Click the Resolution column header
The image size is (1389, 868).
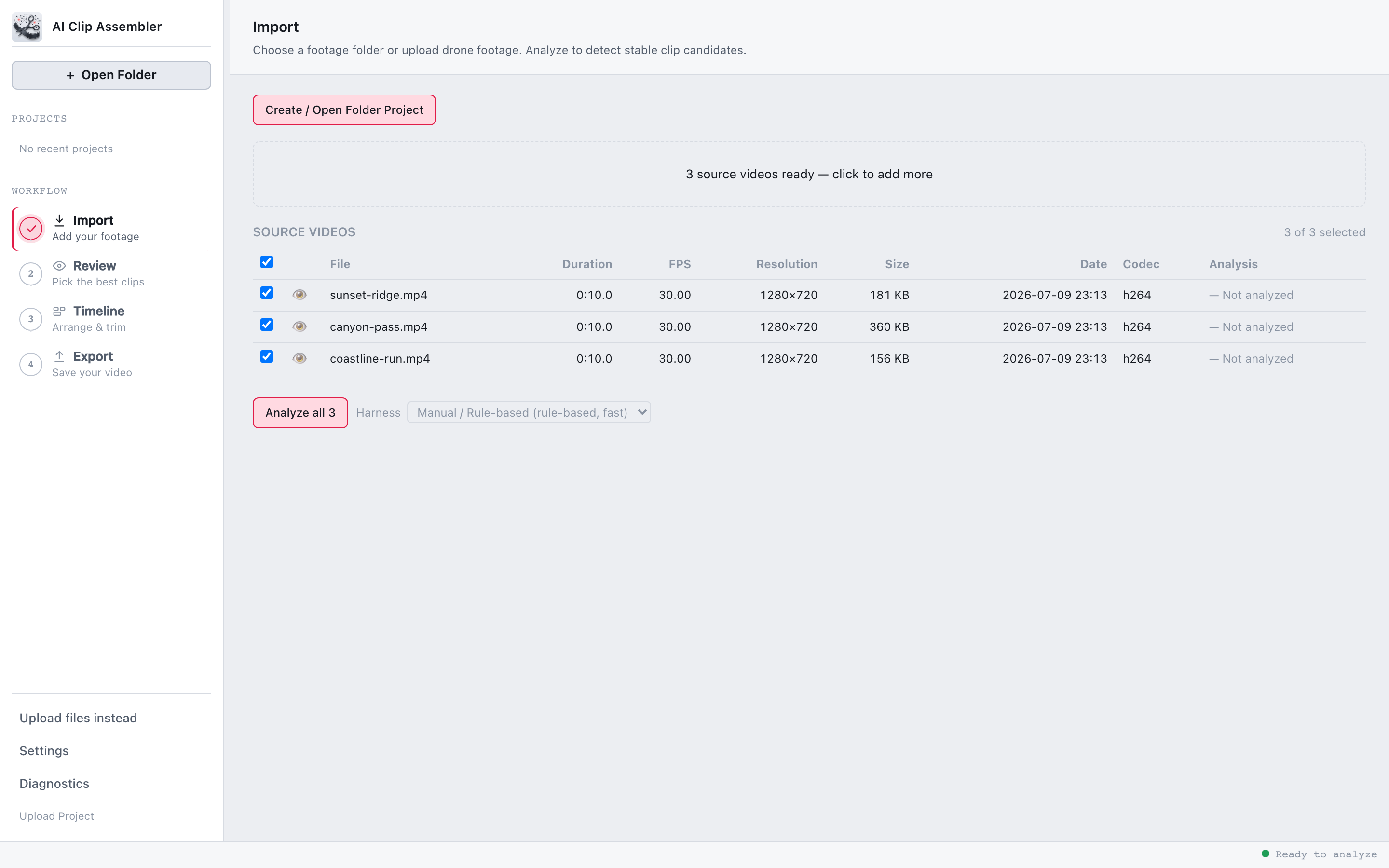(x=787, y=264)
